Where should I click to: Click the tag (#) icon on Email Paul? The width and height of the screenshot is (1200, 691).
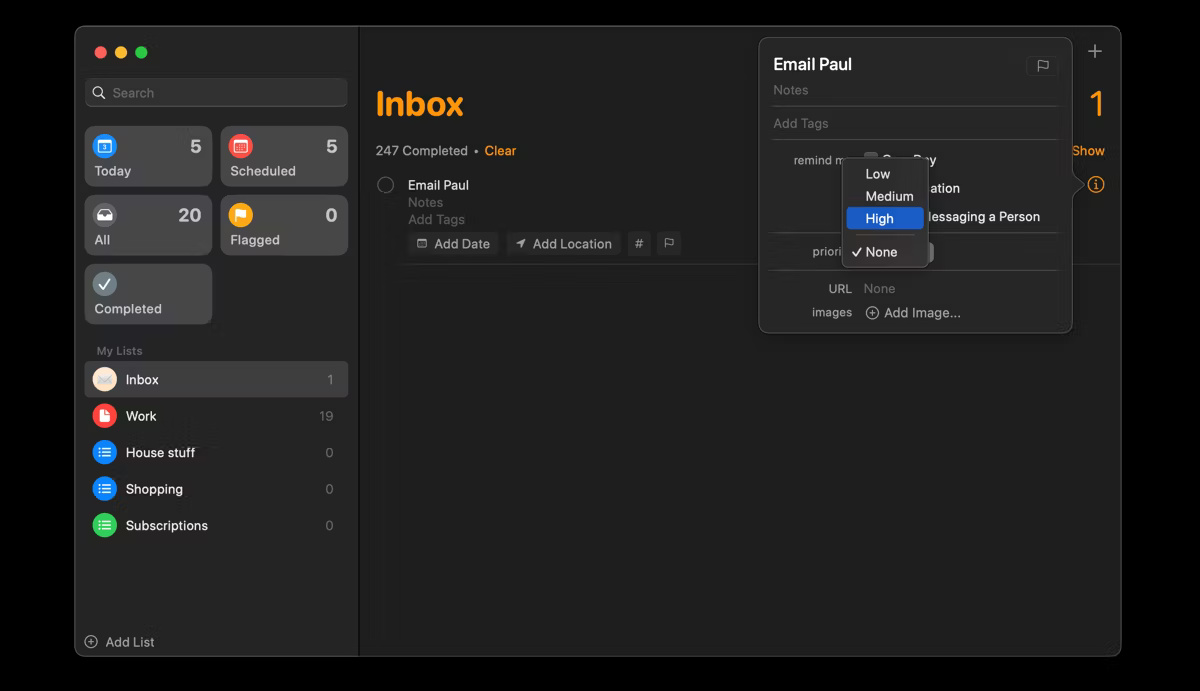point(639,243)
